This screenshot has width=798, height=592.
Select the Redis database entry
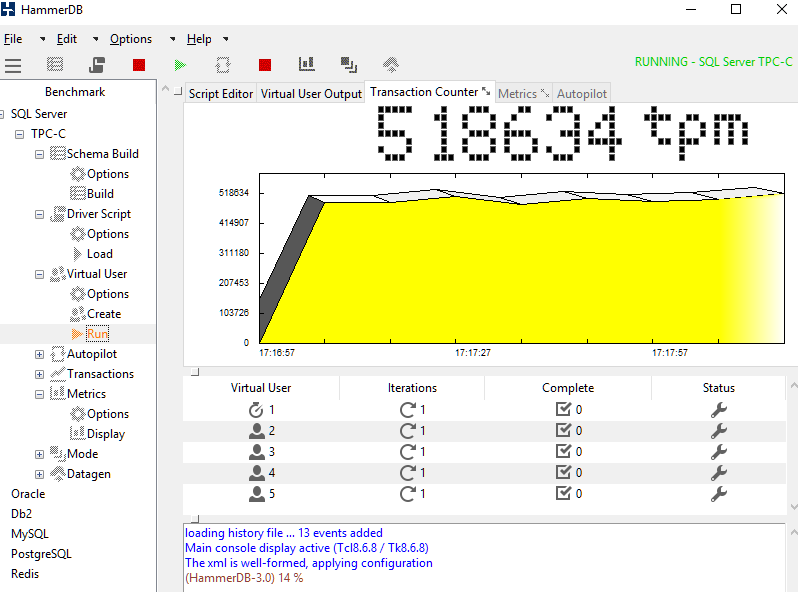[25, 574]
